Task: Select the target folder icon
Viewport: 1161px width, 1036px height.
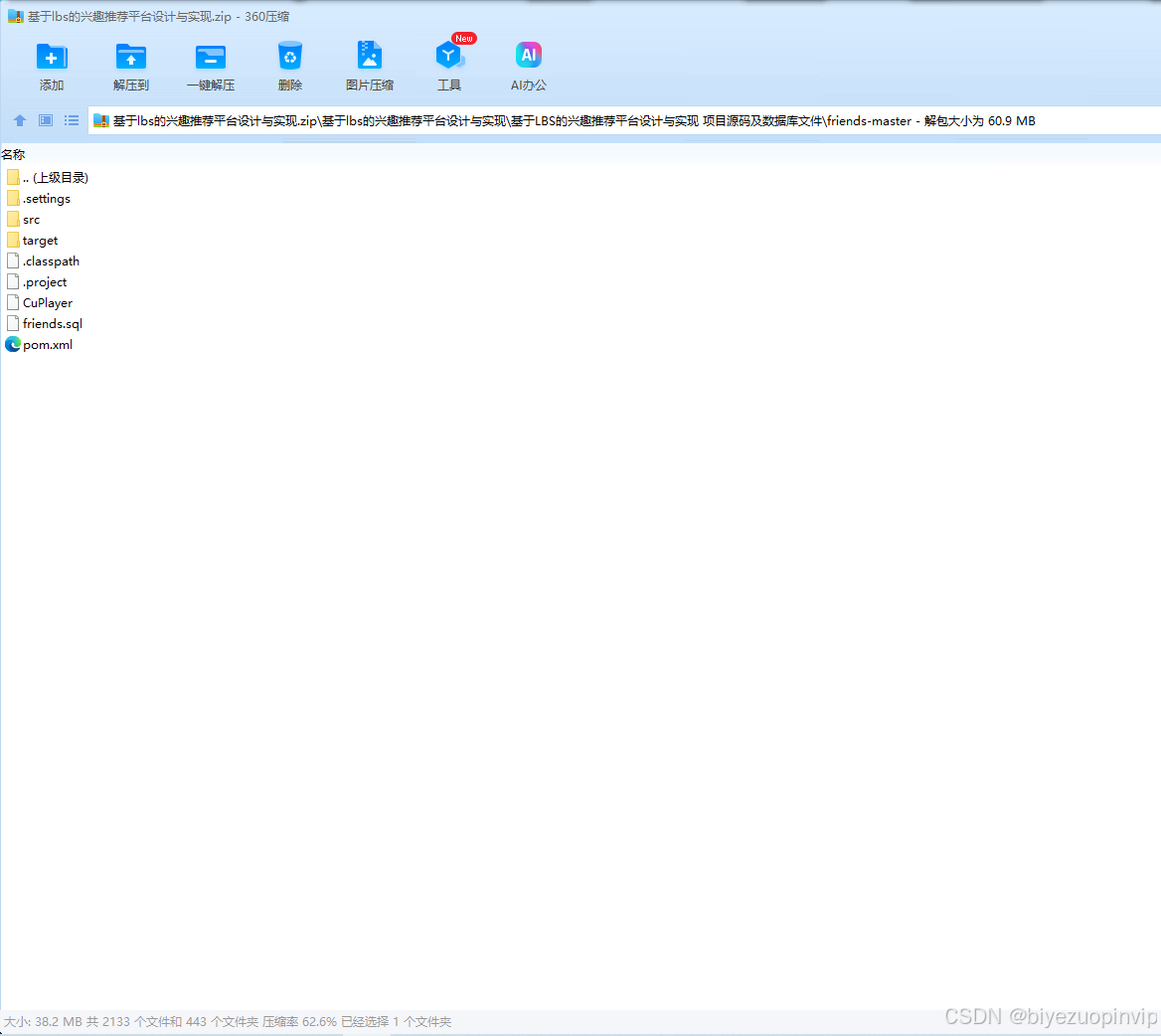Action: [13, 240]
